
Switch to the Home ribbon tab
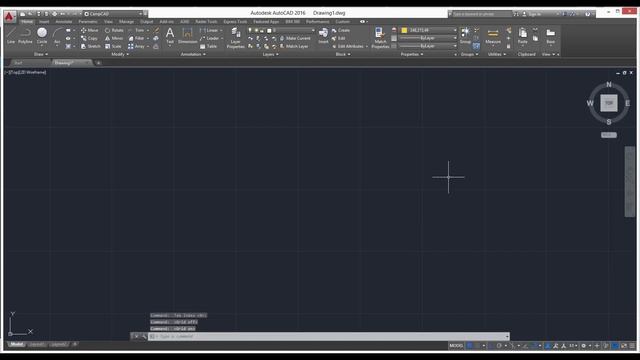click(x=27, y=22)
